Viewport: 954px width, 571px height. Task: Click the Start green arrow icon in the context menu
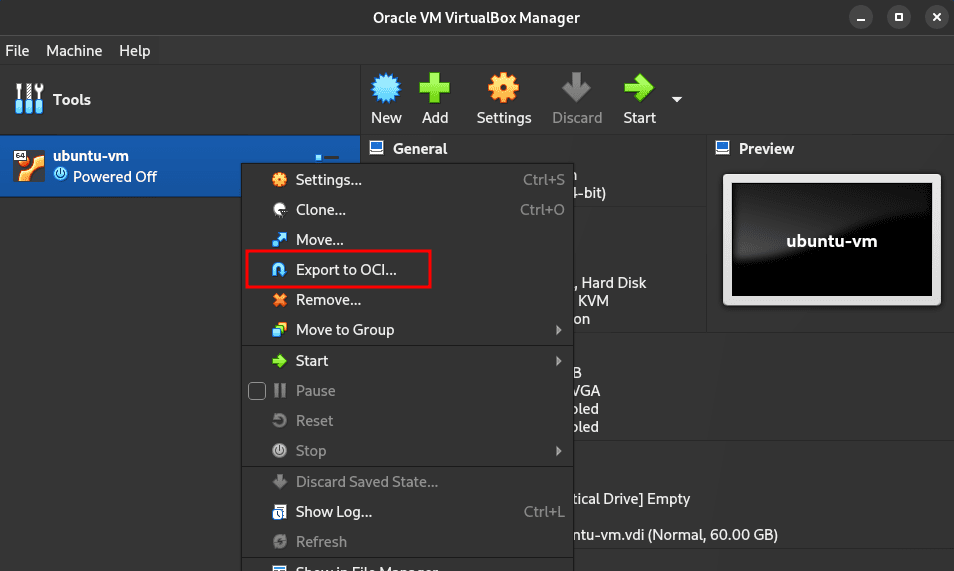[x=279, y=361]
